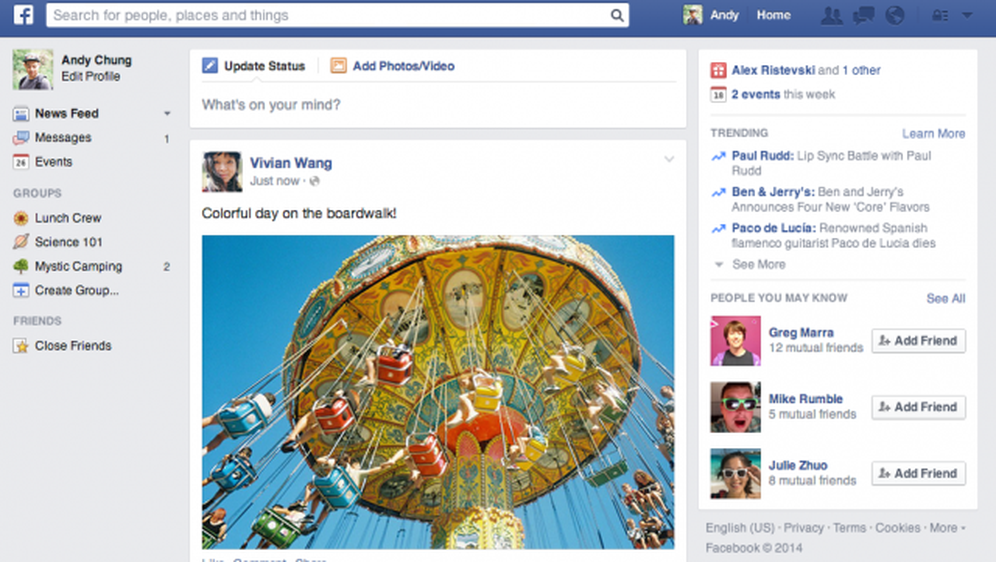The width and height of the screenshot is (996, 562).
Task: Open News Feed sorting dropdown arrow
Action: pos(167,113)
